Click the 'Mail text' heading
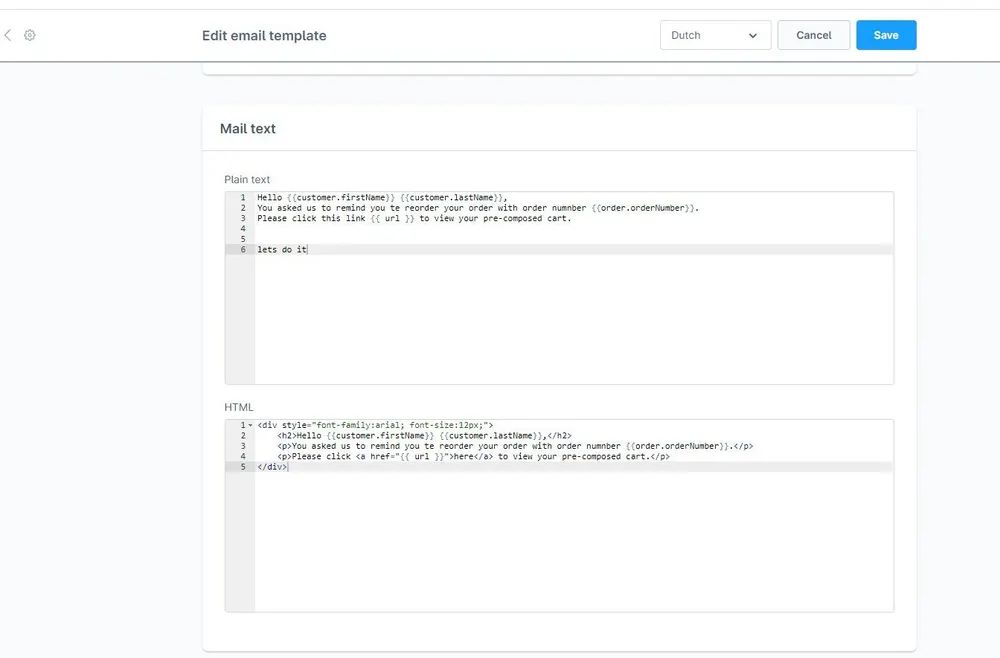Image resolution: width=1000 pixels, height=658 pixels. pyautogui.click(x=247, y=129)
